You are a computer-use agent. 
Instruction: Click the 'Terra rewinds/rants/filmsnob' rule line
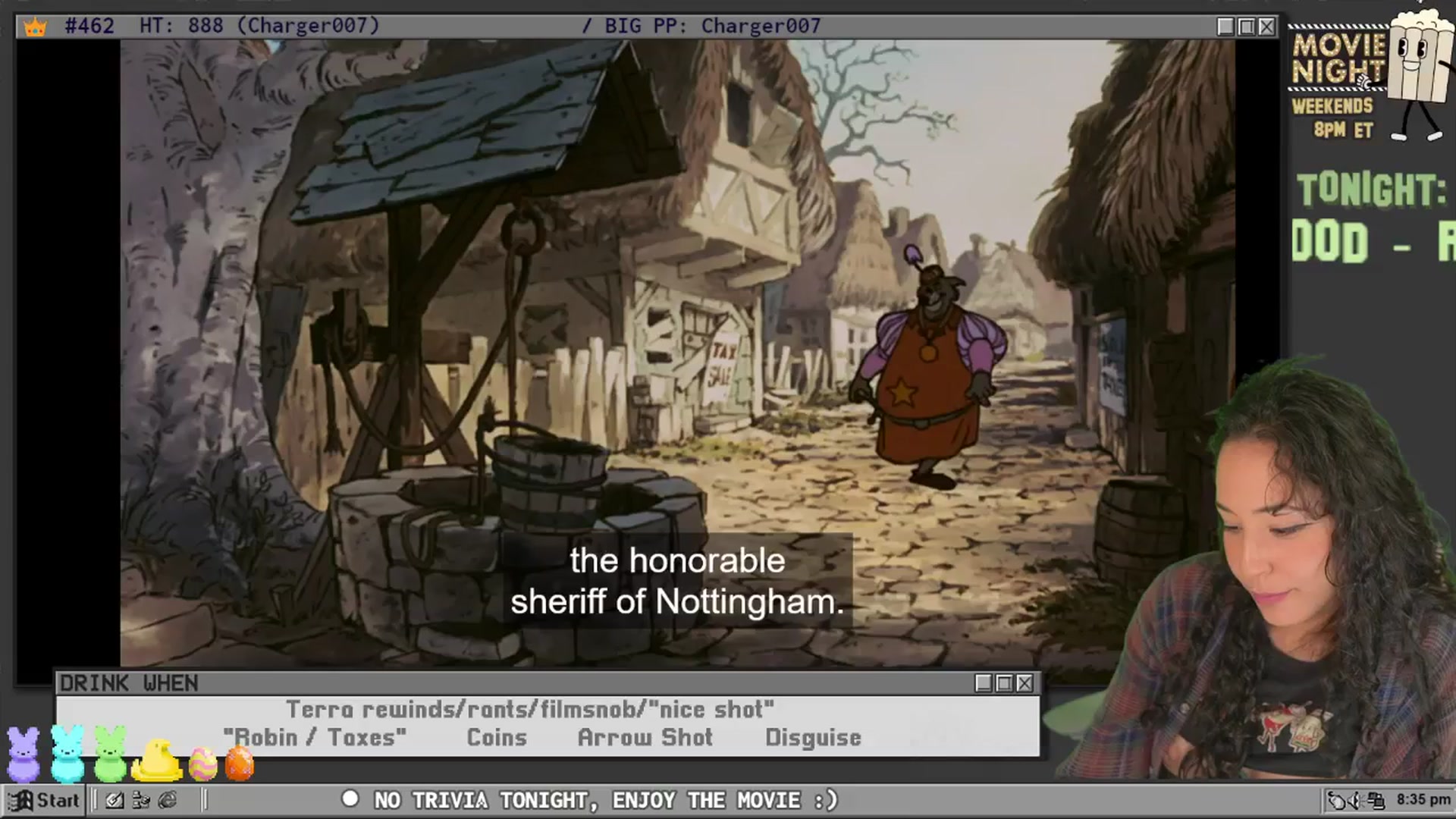[x=530, y=709]
